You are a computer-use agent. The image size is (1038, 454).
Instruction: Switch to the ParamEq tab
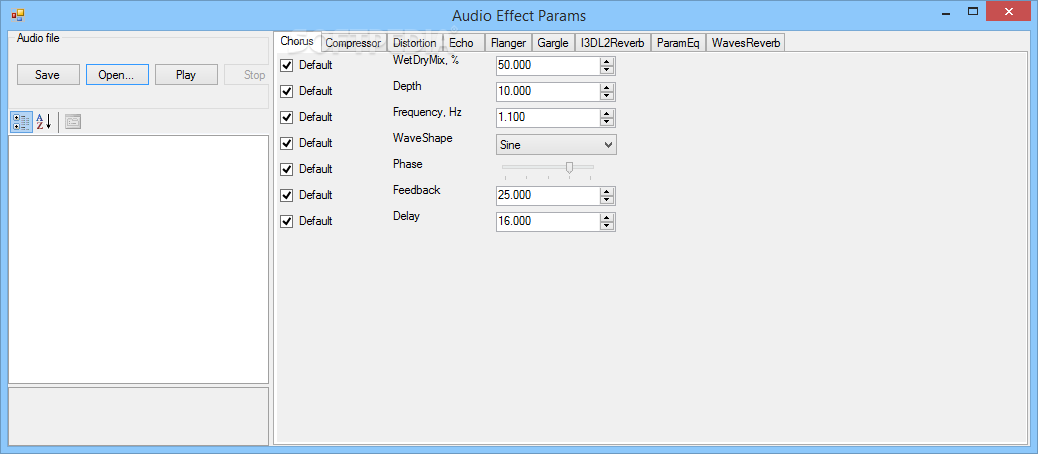click(678, 43)
